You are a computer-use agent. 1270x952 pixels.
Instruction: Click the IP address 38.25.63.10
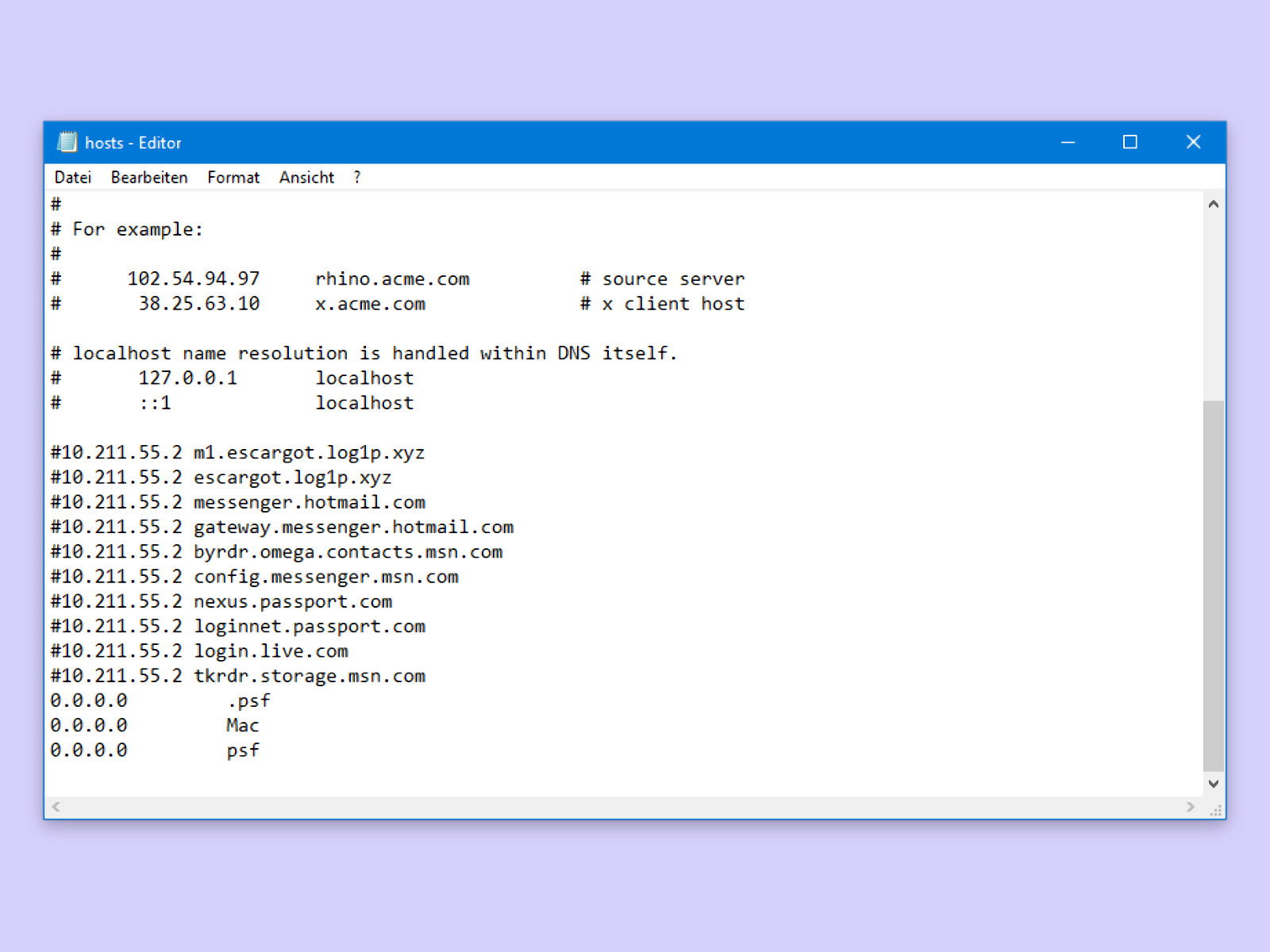(199, 304)
